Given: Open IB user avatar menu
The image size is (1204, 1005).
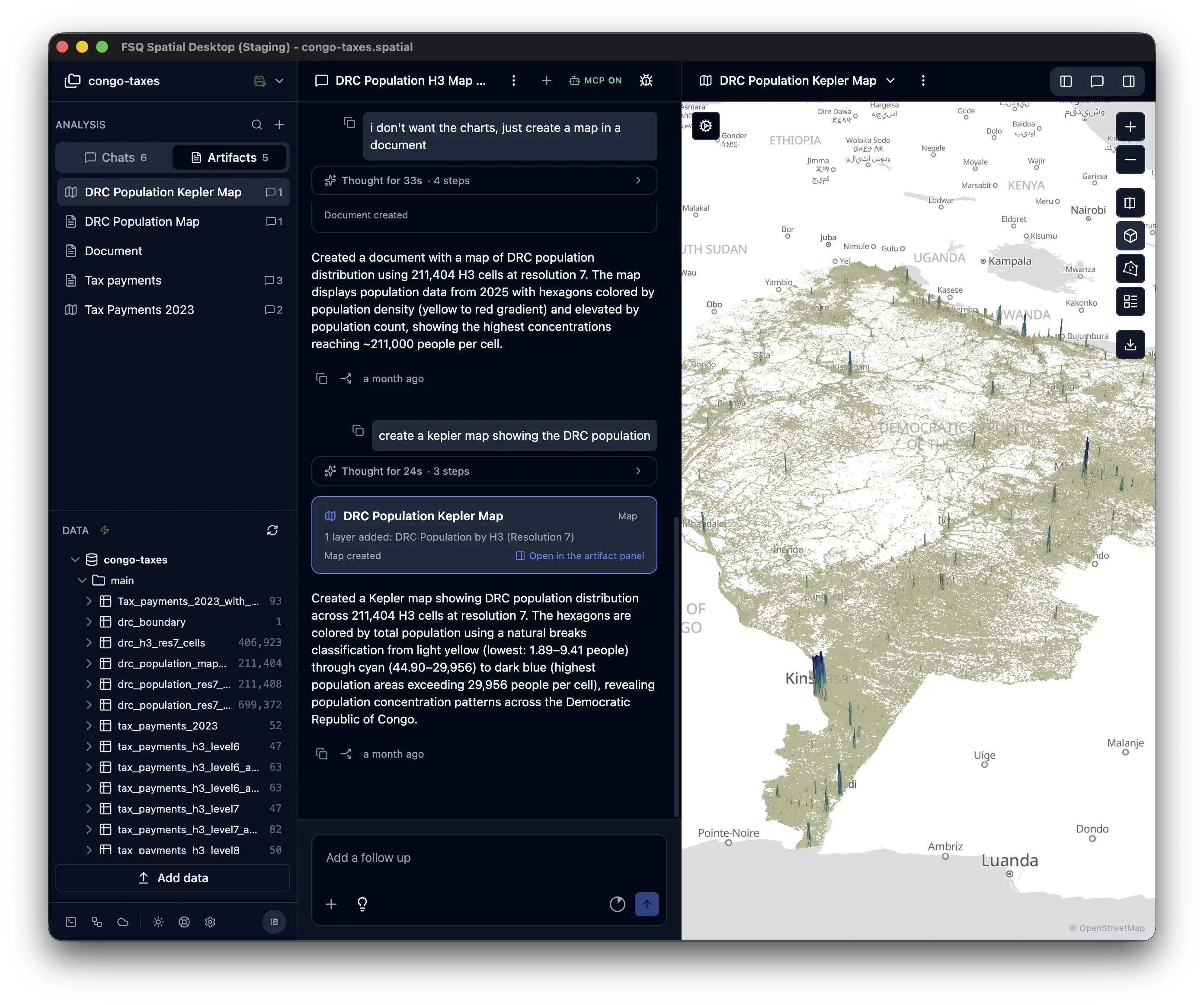Looking at the screenshot, I should (x=274, y=922).
